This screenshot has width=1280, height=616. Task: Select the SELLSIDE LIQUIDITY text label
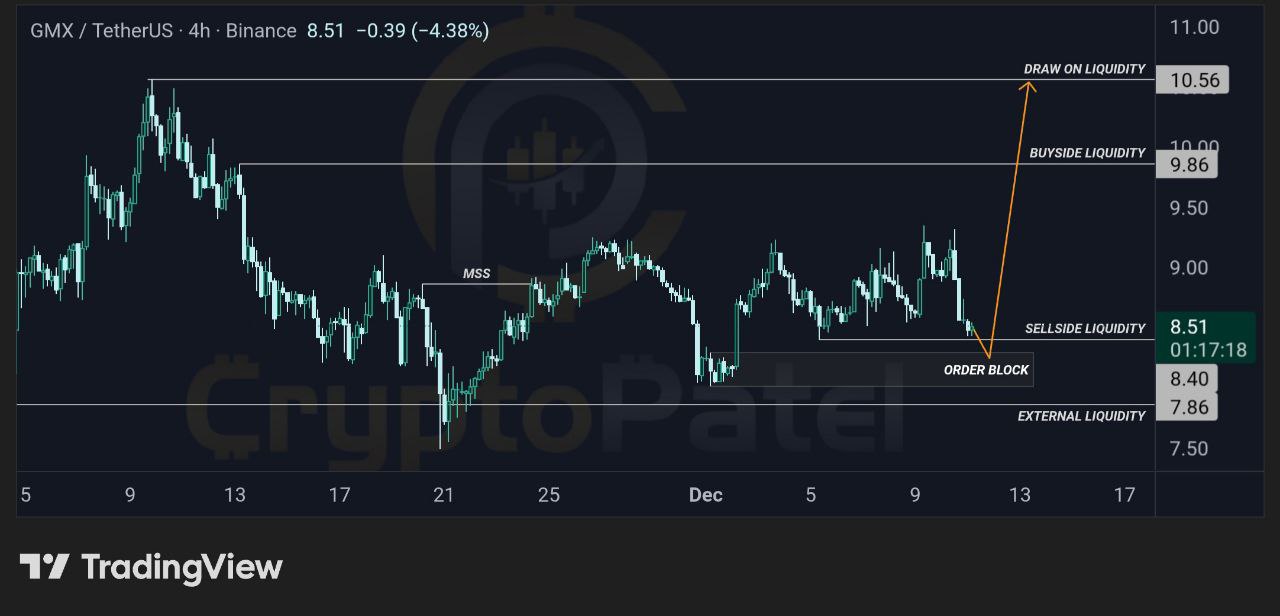[x=1085, y=328]
